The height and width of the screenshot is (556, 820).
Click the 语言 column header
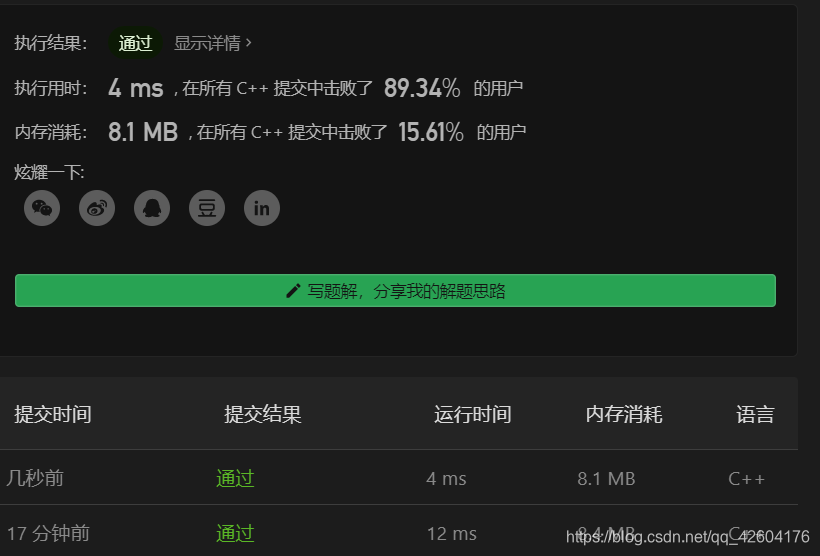pos(755,414)
